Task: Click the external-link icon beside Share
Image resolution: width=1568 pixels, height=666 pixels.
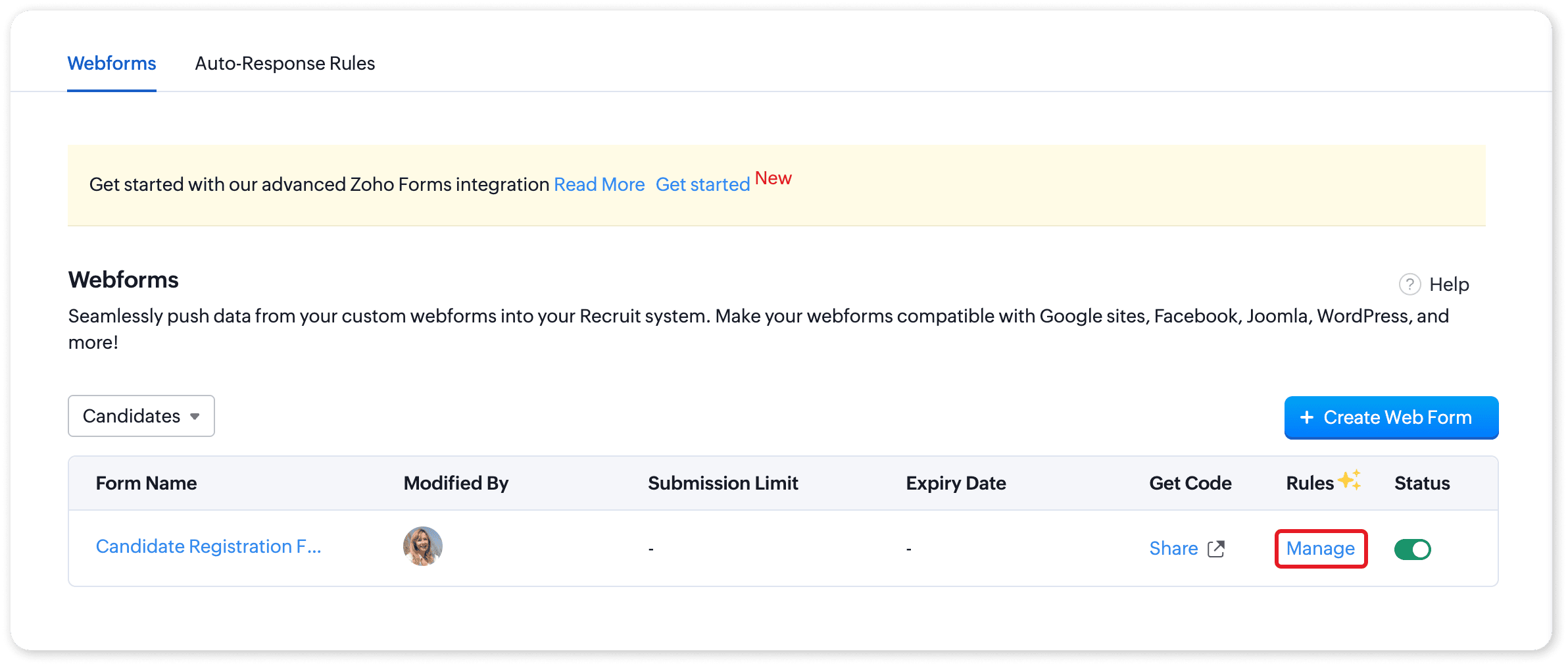Action: tap(1216, 549)
